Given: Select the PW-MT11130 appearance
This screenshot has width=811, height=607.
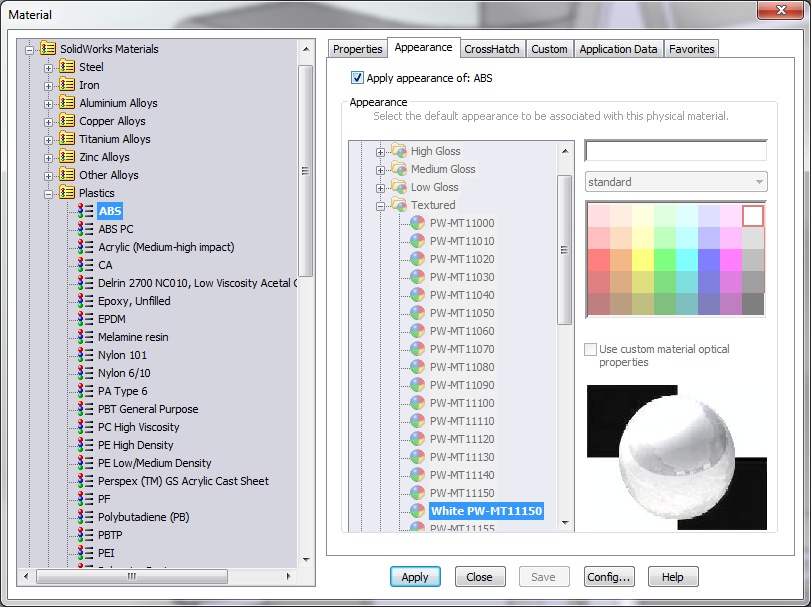Looking at the screenshot, I should (x=462, y=457).
